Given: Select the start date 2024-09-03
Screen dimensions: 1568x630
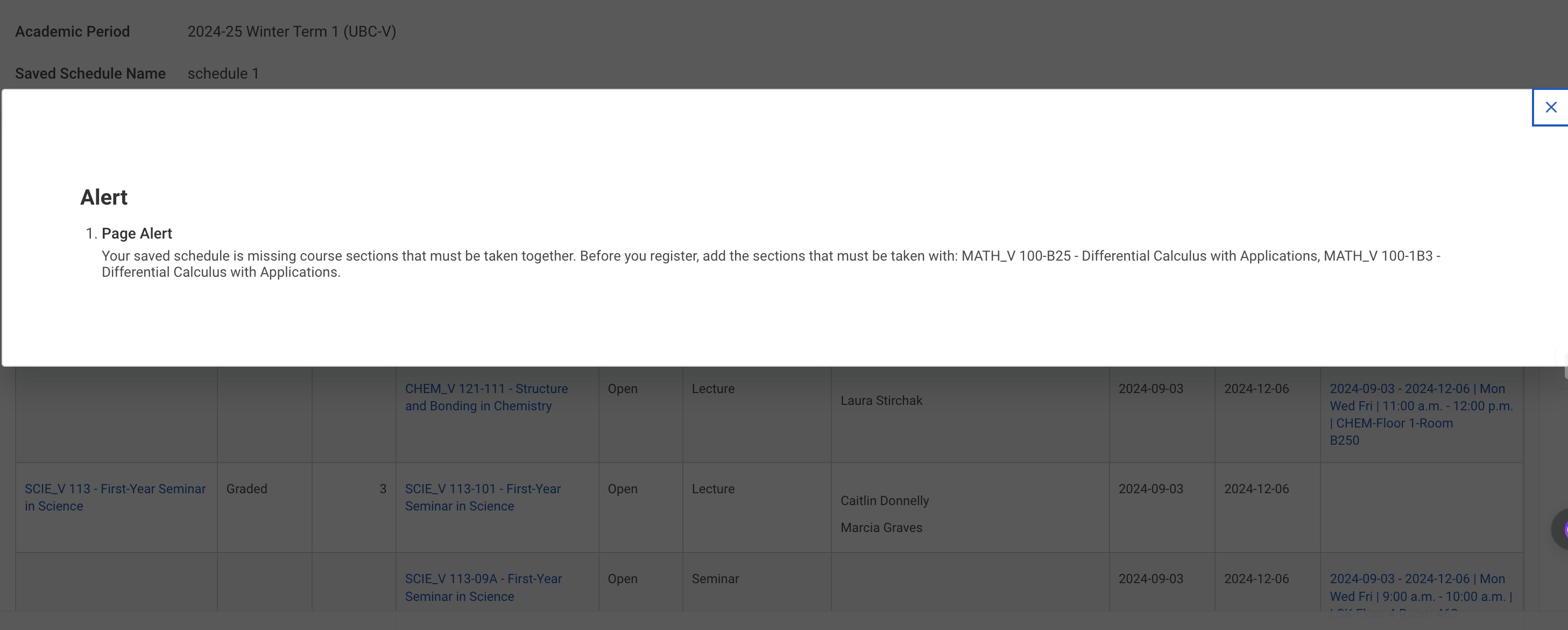Looking at the screenshot, I should pyautogui.click(x=1151, y=488).
